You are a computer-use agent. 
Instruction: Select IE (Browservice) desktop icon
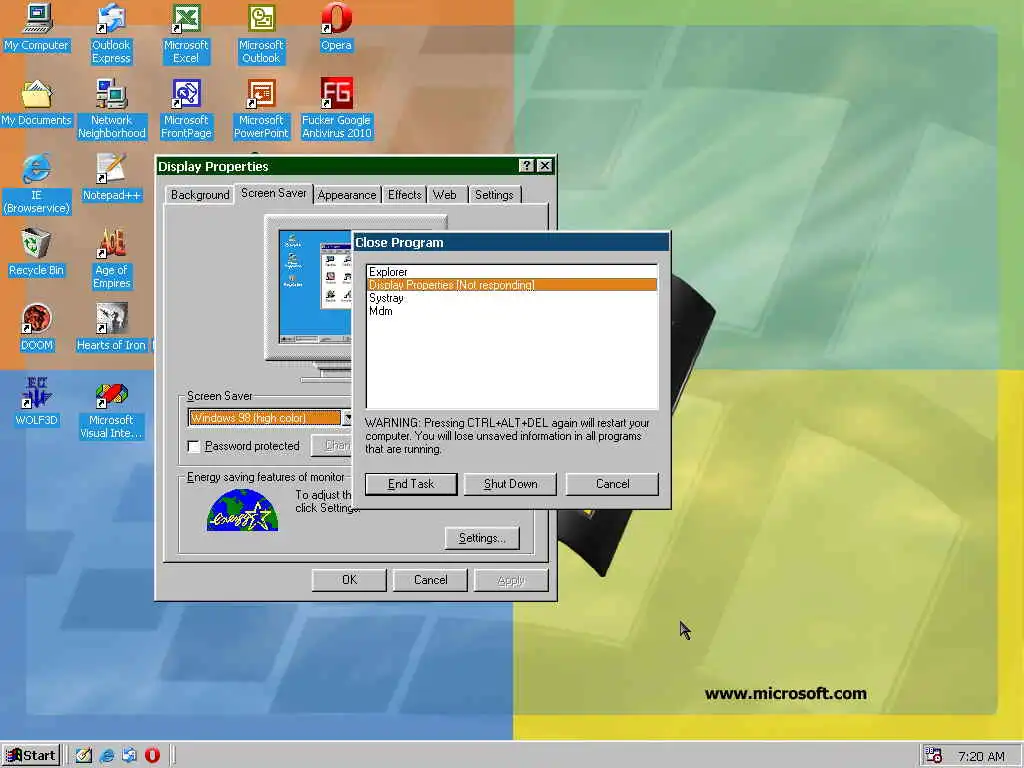pos(37,184)
